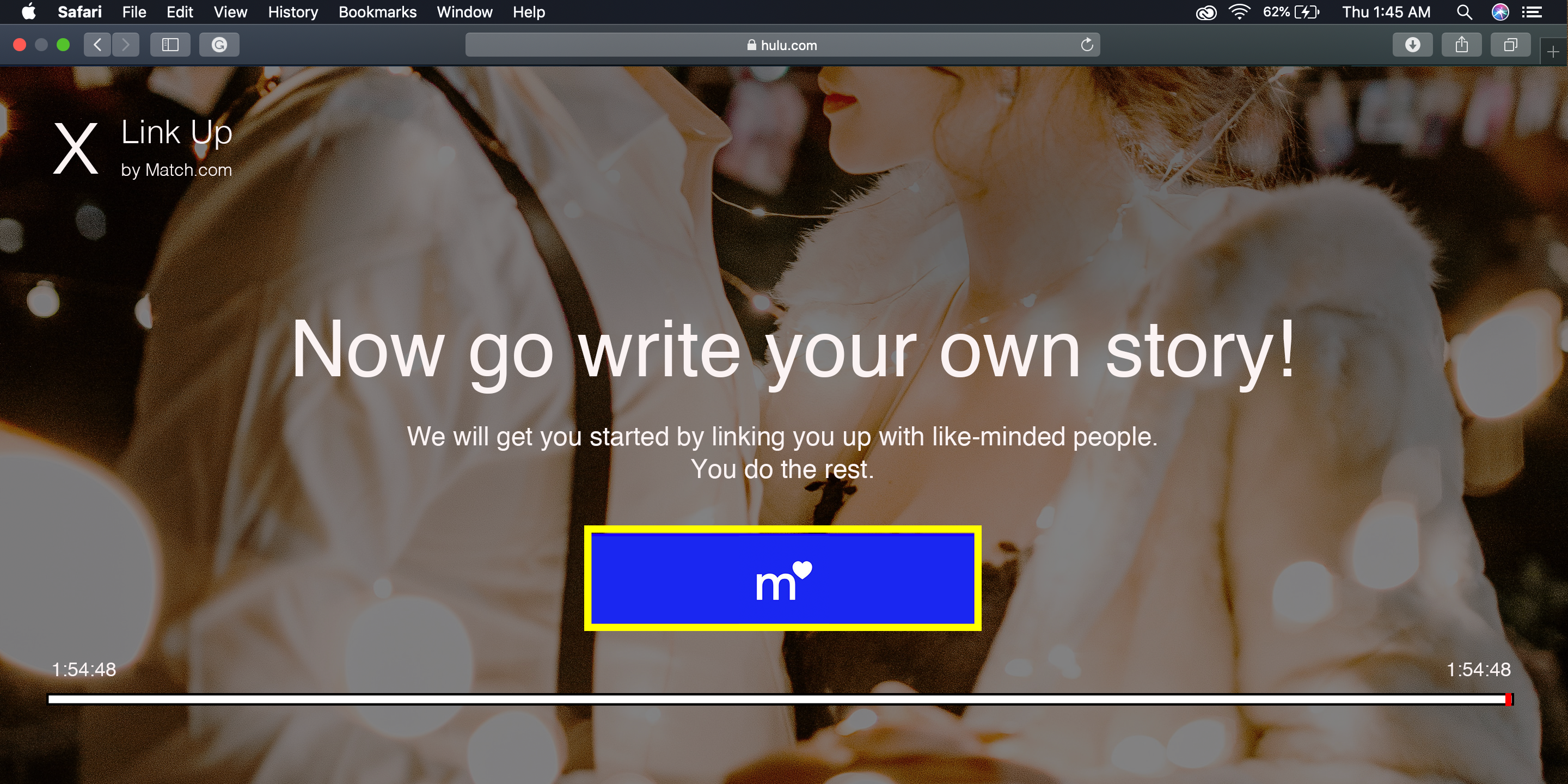Open Spotlight search magnifier
This screenshot has width=1568, height=784.
click(x=1464, y=12)
